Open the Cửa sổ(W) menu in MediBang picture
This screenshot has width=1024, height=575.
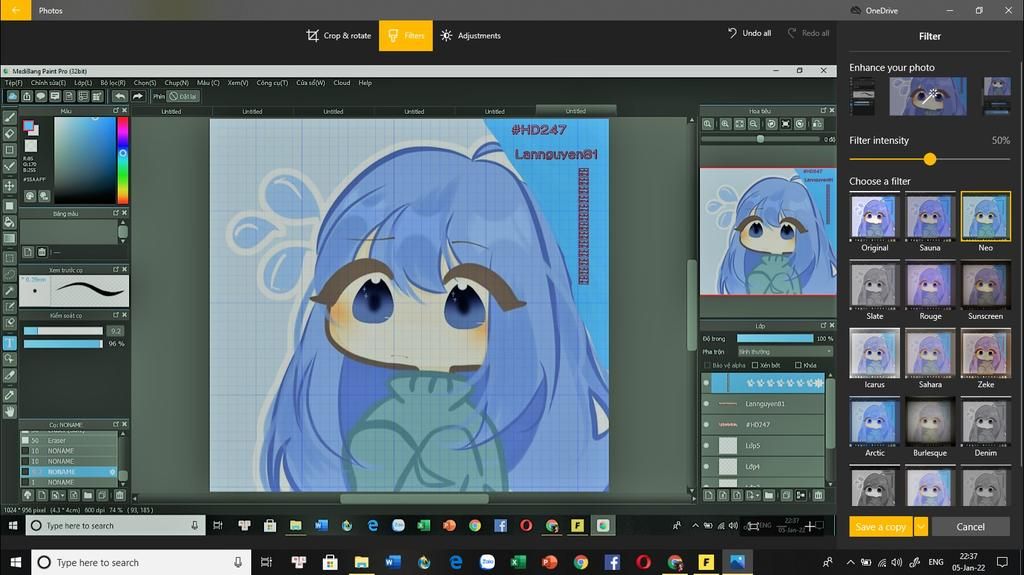[x=310, y=83]
